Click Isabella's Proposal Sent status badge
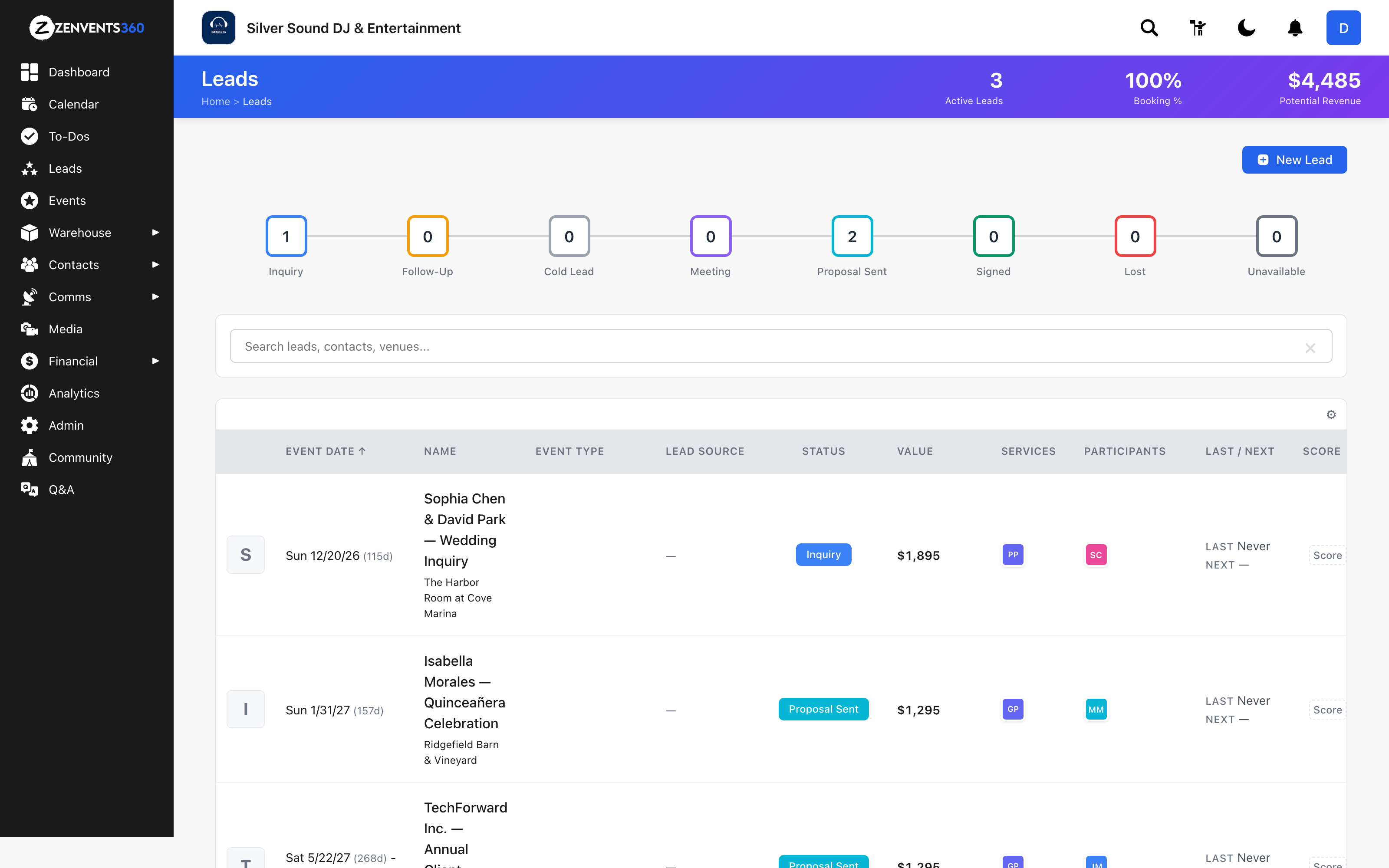 [x=823, y=709]
